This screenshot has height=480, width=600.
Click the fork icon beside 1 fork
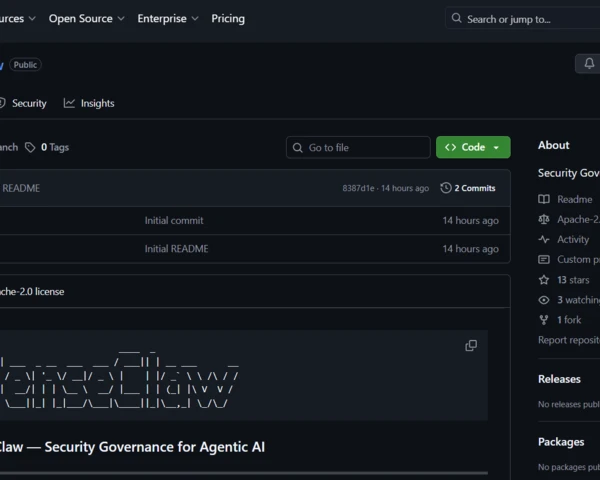pos(544,320)
